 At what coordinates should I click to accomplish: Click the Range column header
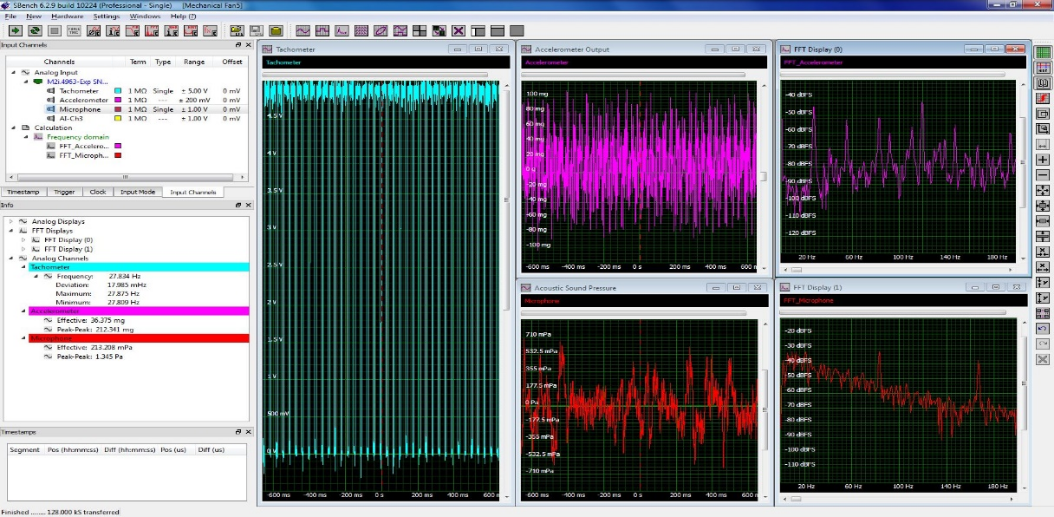(194, 62)
